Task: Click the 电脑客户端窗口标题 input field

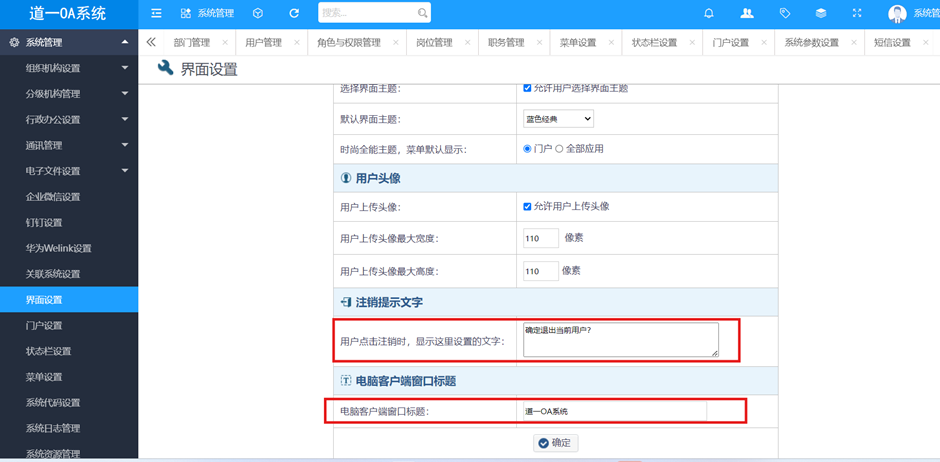Action: (614, 412)
